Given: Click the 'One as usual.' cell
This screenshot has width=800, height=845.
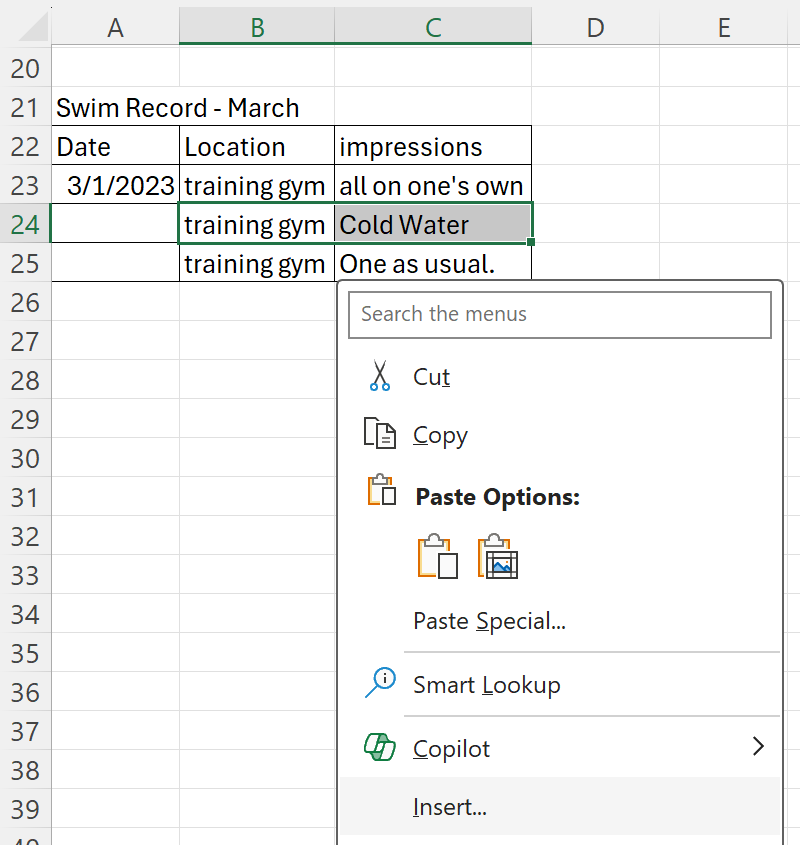Looking at the screenshot, I should [x=433, y=264].
